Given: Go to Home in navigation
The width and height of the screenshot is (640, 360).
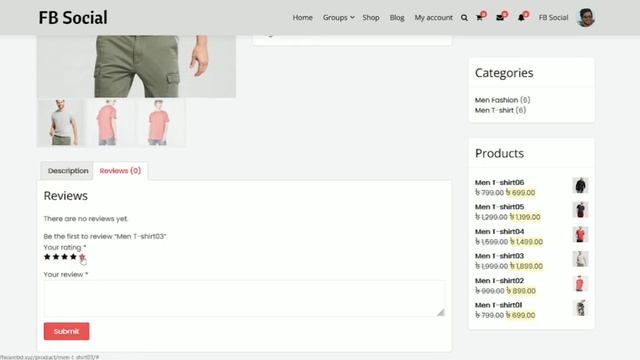Looking at the screenshot, I should (x=302, y=18).
